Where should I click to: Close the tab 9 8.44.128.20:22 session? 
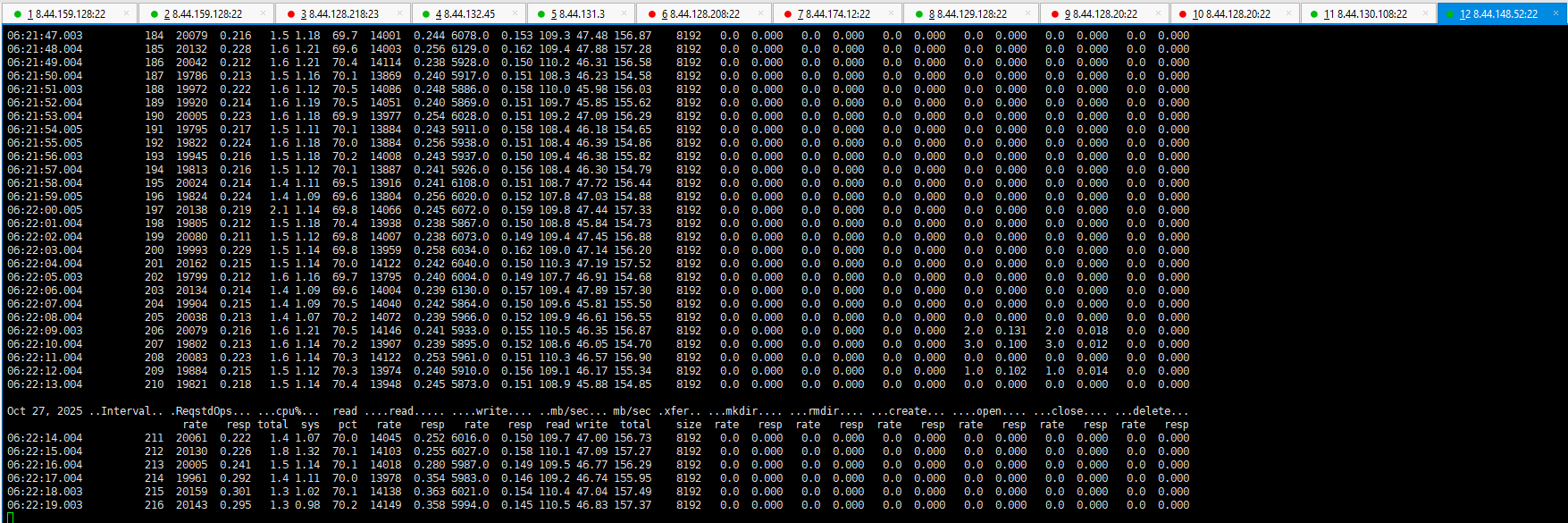point(1158,13)
